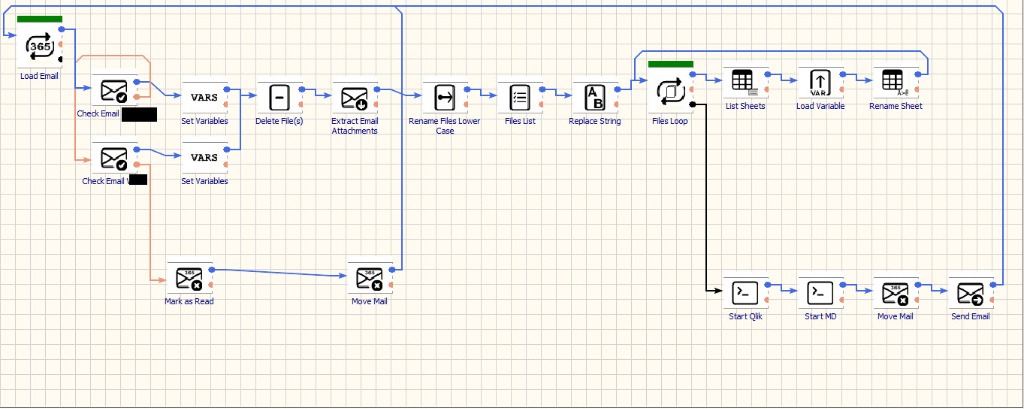This screenshot has width=1024, height=409.
Task: Click the blue output connector of Replace String
Action: click(617, 89)
